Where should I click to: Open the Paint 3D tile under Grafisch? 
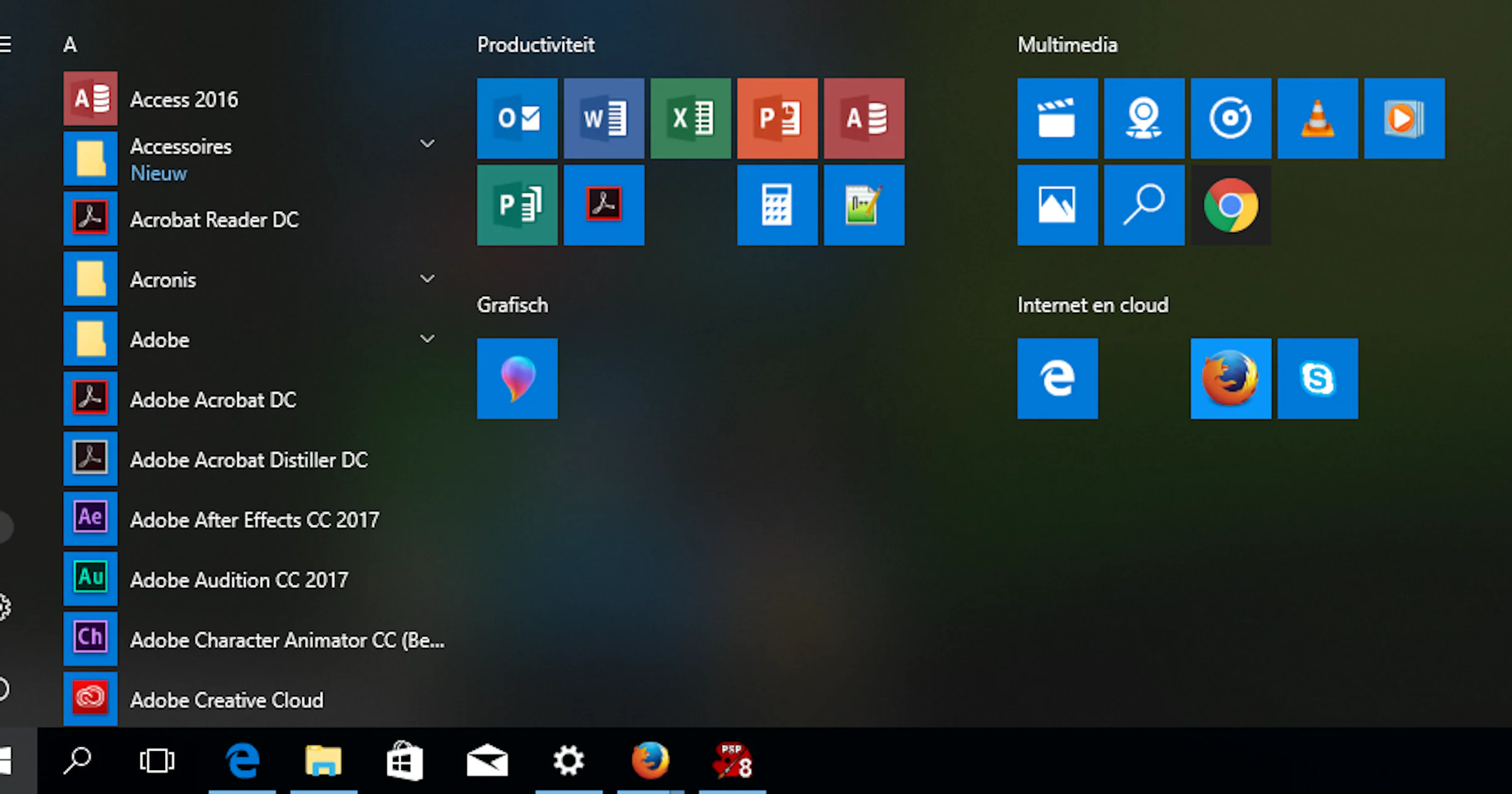517,378
